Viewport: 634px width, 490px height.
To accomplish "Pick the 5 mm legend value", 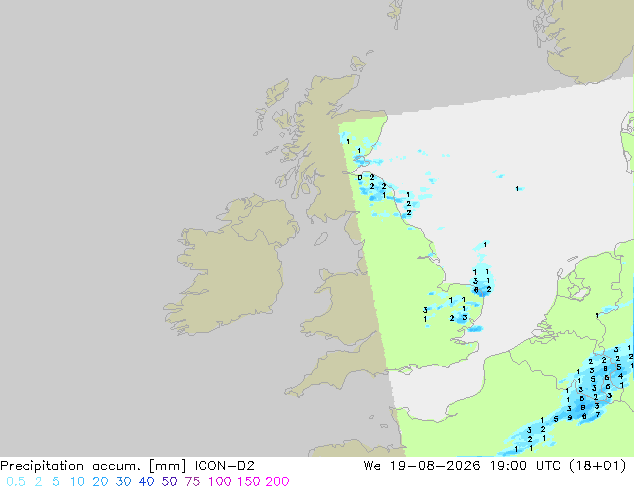I will pos(56,482).
